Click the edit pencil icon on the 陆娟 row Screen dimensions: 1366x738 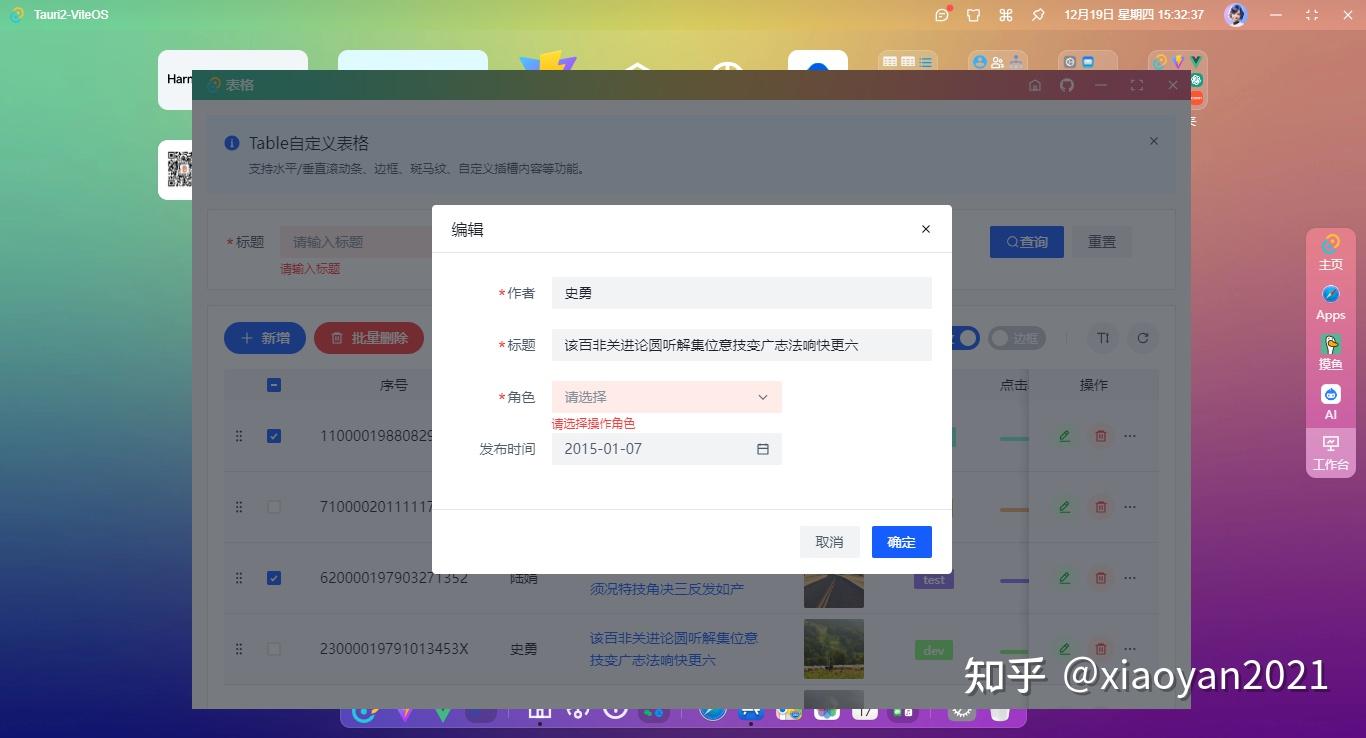pyautogui.click(x=1063, y=577)
